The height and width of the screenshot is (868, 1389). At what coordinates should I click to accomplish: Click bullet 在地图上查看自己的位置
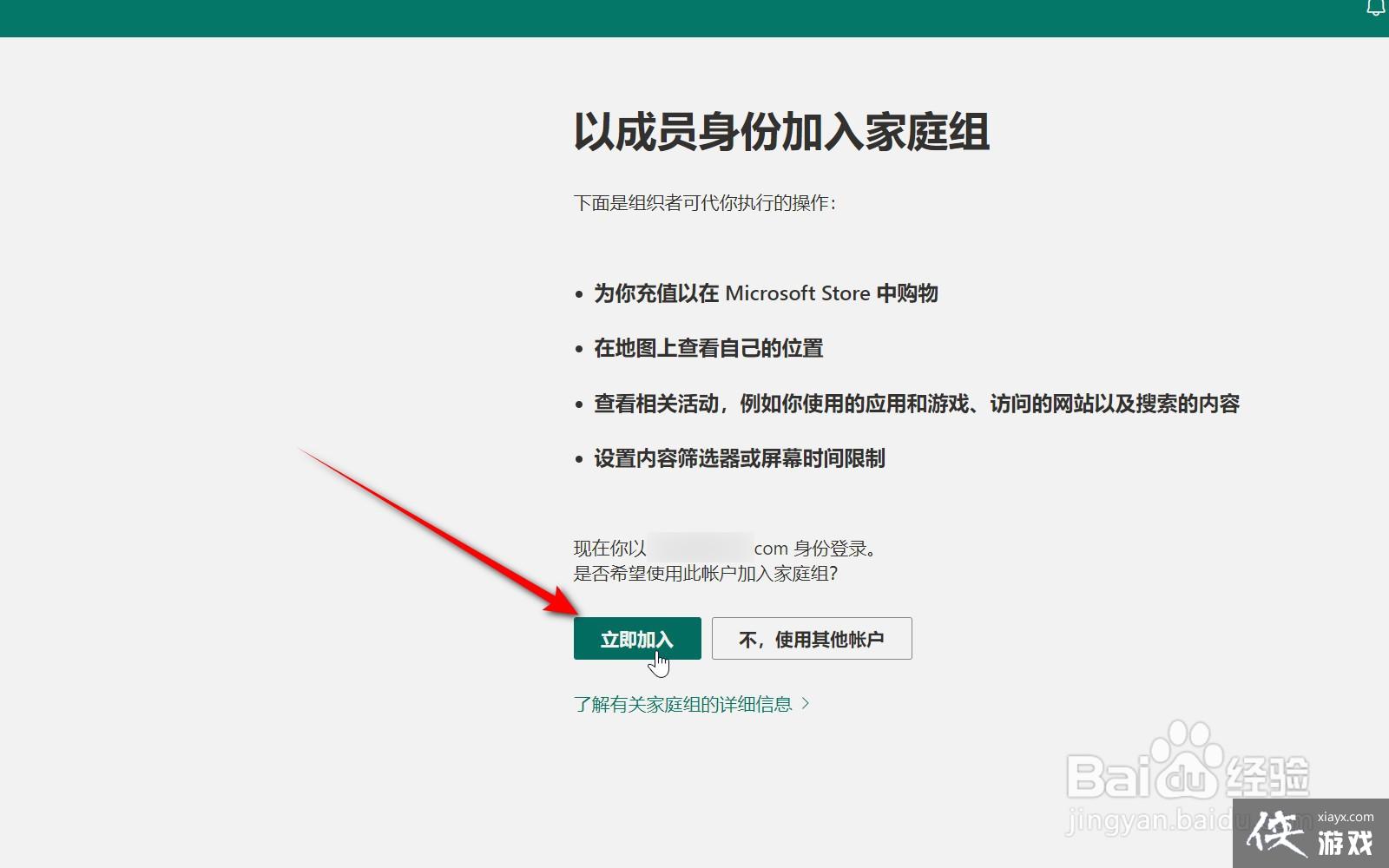point(708,348)
